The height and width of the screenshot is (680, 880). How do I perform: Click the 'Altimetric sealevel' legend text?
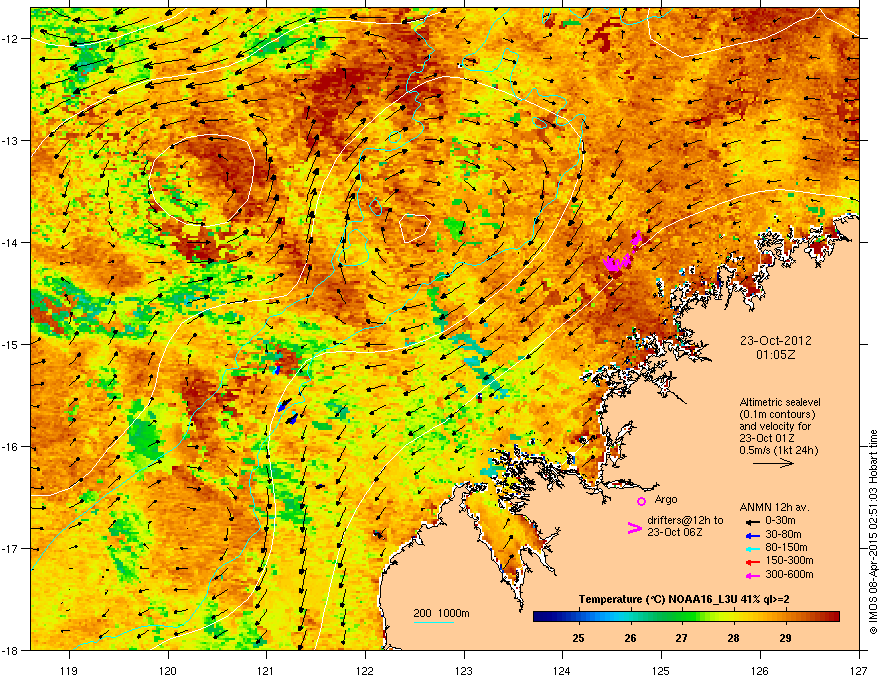pos(780,402)
